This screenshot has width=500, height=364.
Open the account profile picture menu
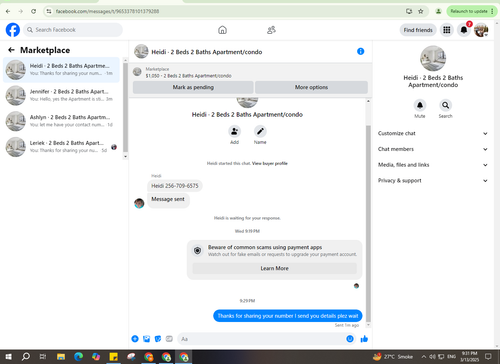click(481, 30)
